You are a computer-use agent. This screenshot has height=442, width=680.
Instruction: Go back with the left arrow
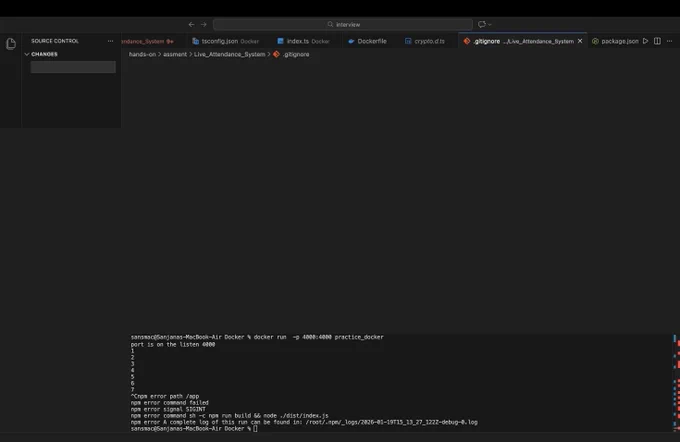click(191, 25)
